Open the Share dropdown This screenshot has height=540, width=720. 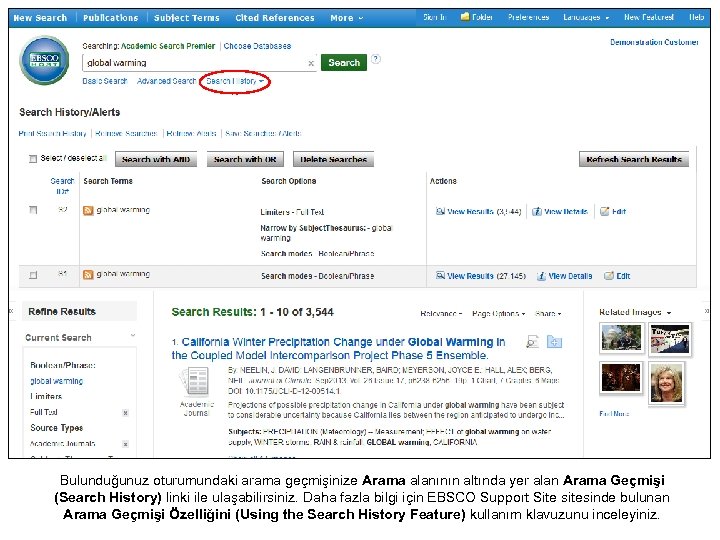[548, 314]
